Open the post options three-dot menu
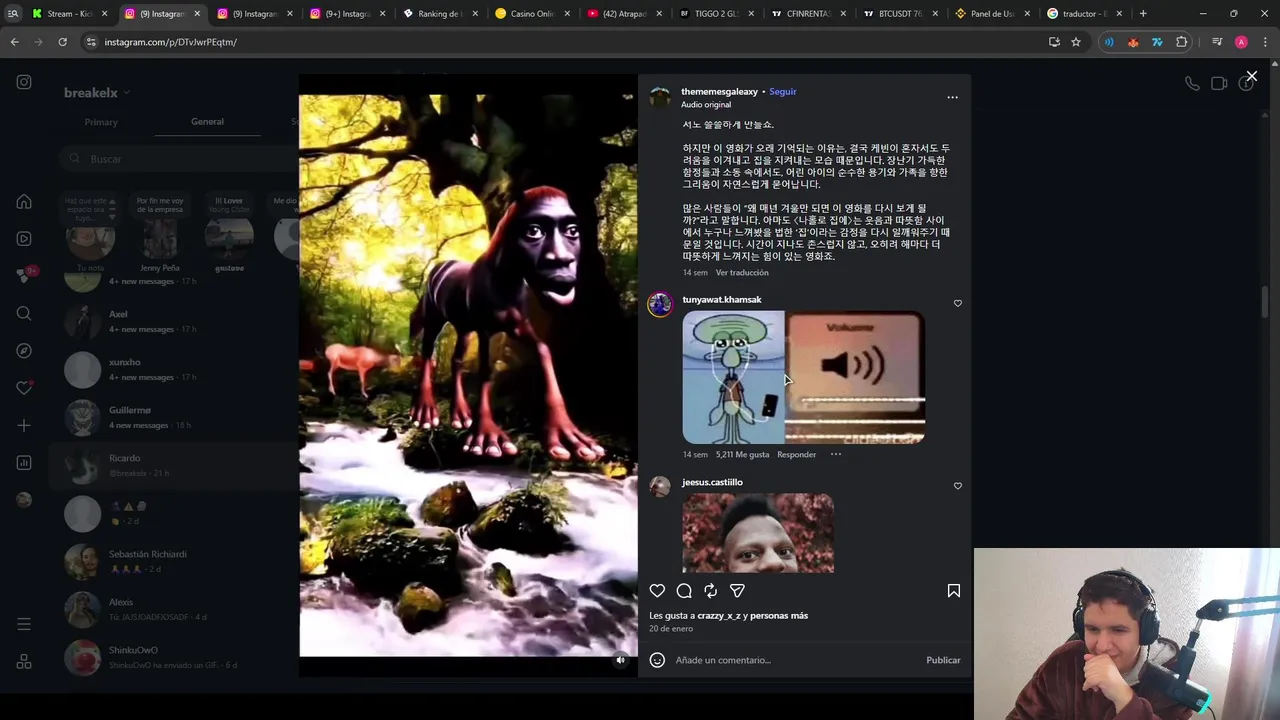 [x=952, y=97]
